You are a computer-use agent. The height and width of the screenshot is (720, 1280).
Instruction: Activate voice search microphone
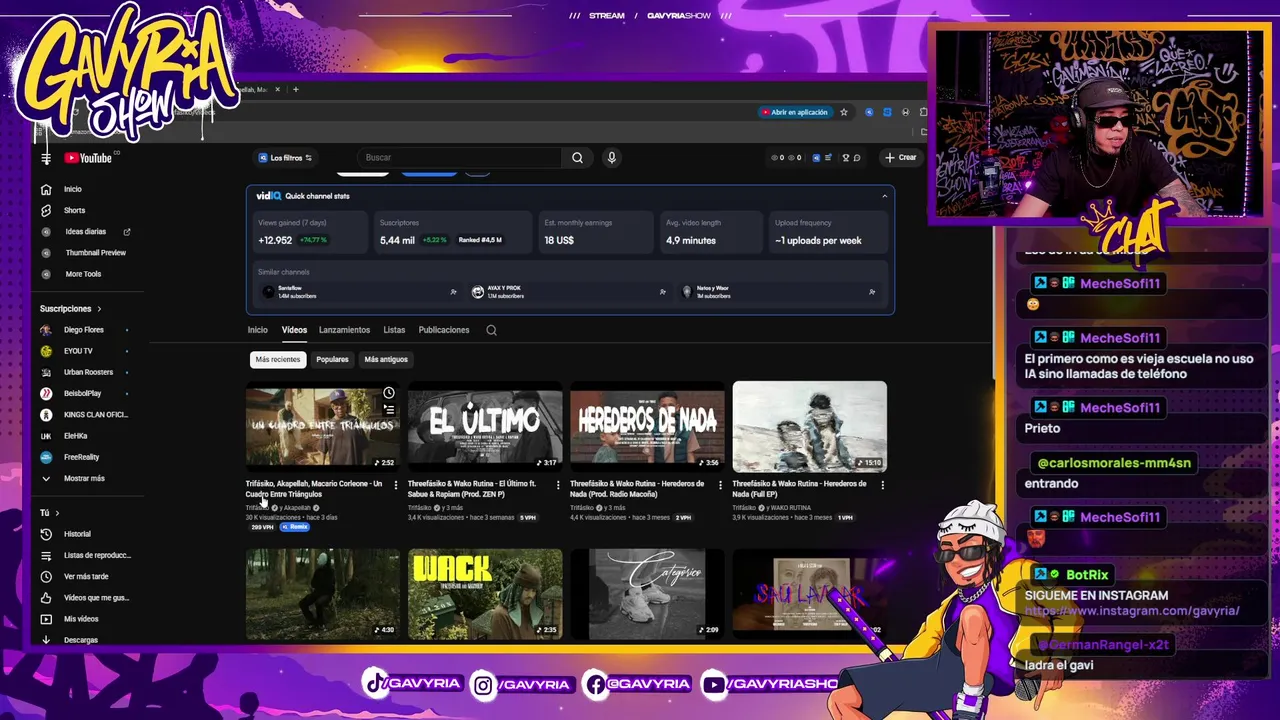[x=611, y=157]
